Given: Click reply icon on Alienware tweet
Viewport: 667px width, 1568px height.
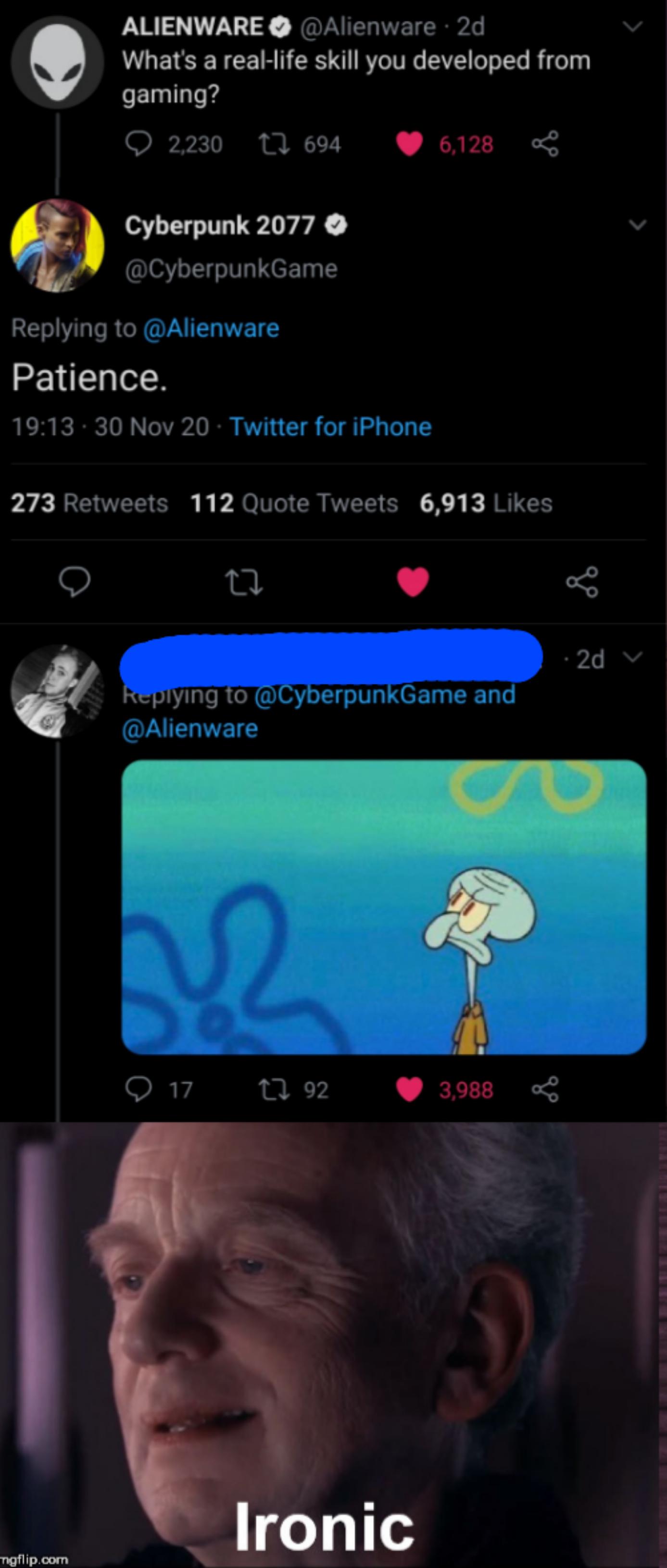Looking at the screenshot, I should [x=138, y=144].
